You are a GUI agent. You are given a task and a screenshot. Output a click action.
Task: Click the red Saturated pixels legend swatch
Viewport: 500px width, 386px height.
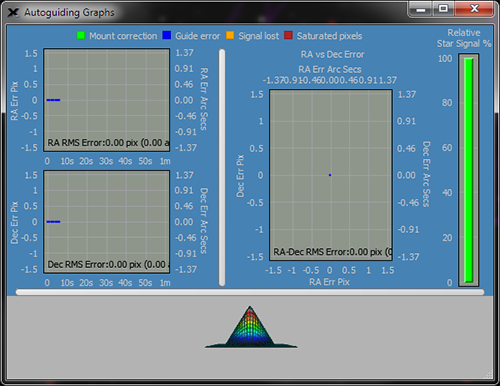[288, 35]
